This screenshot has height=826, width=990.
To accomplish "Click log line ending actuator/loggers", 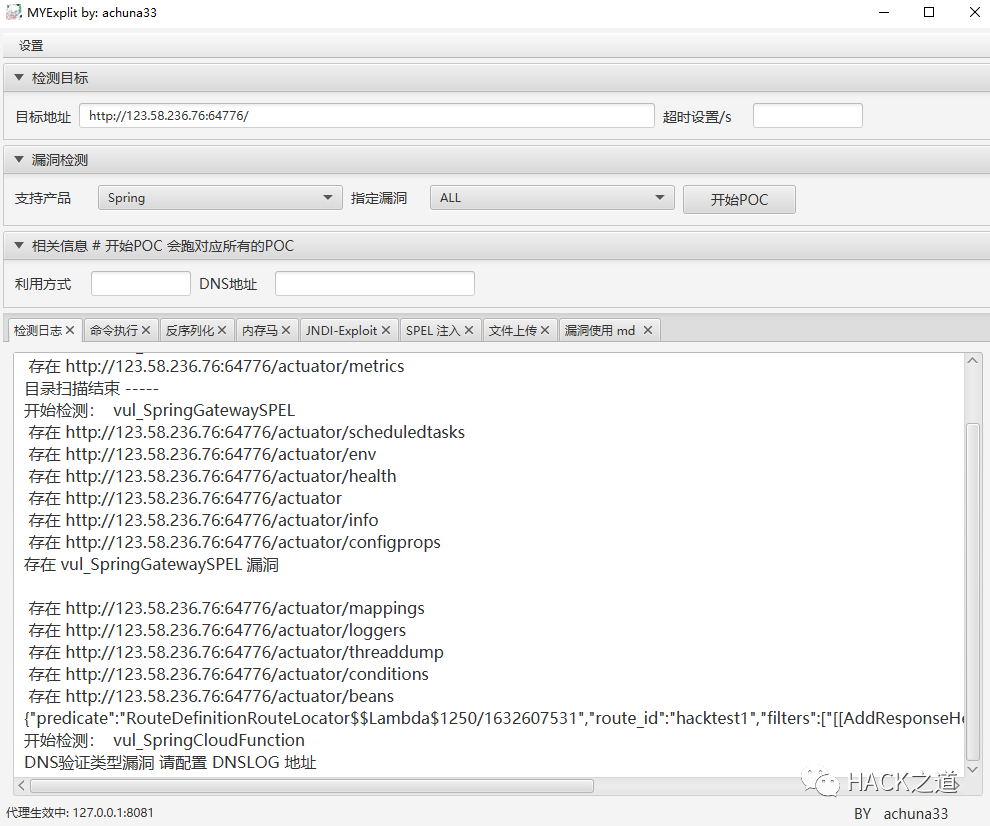I will (217, 630).
